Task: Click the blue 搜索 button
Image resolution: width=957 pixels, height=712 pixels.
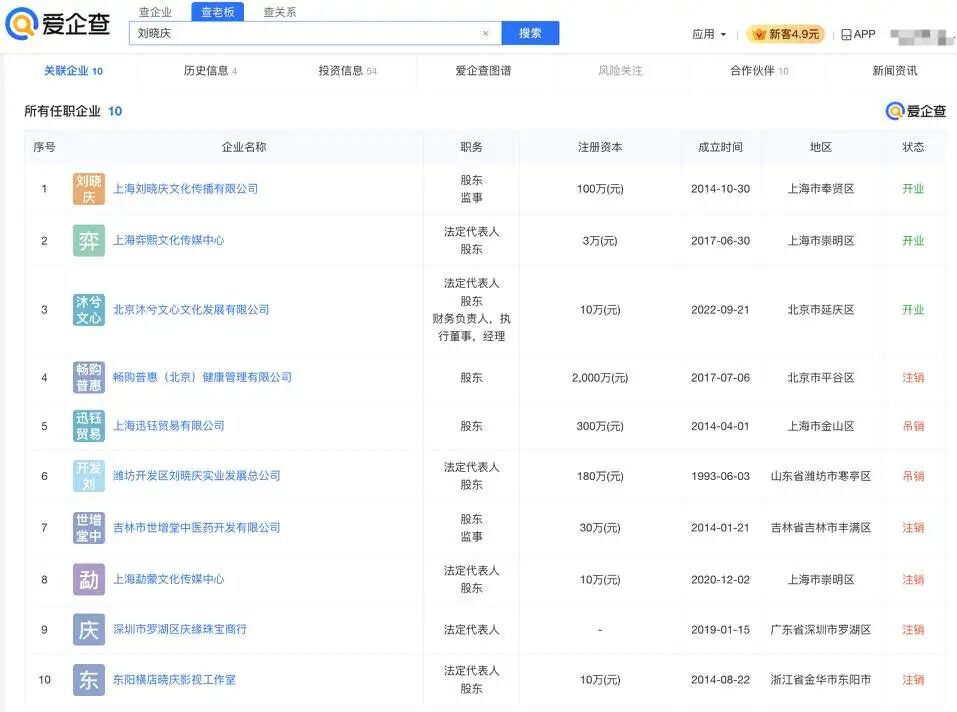Action: pyautogui.click(x=530, y=33)
